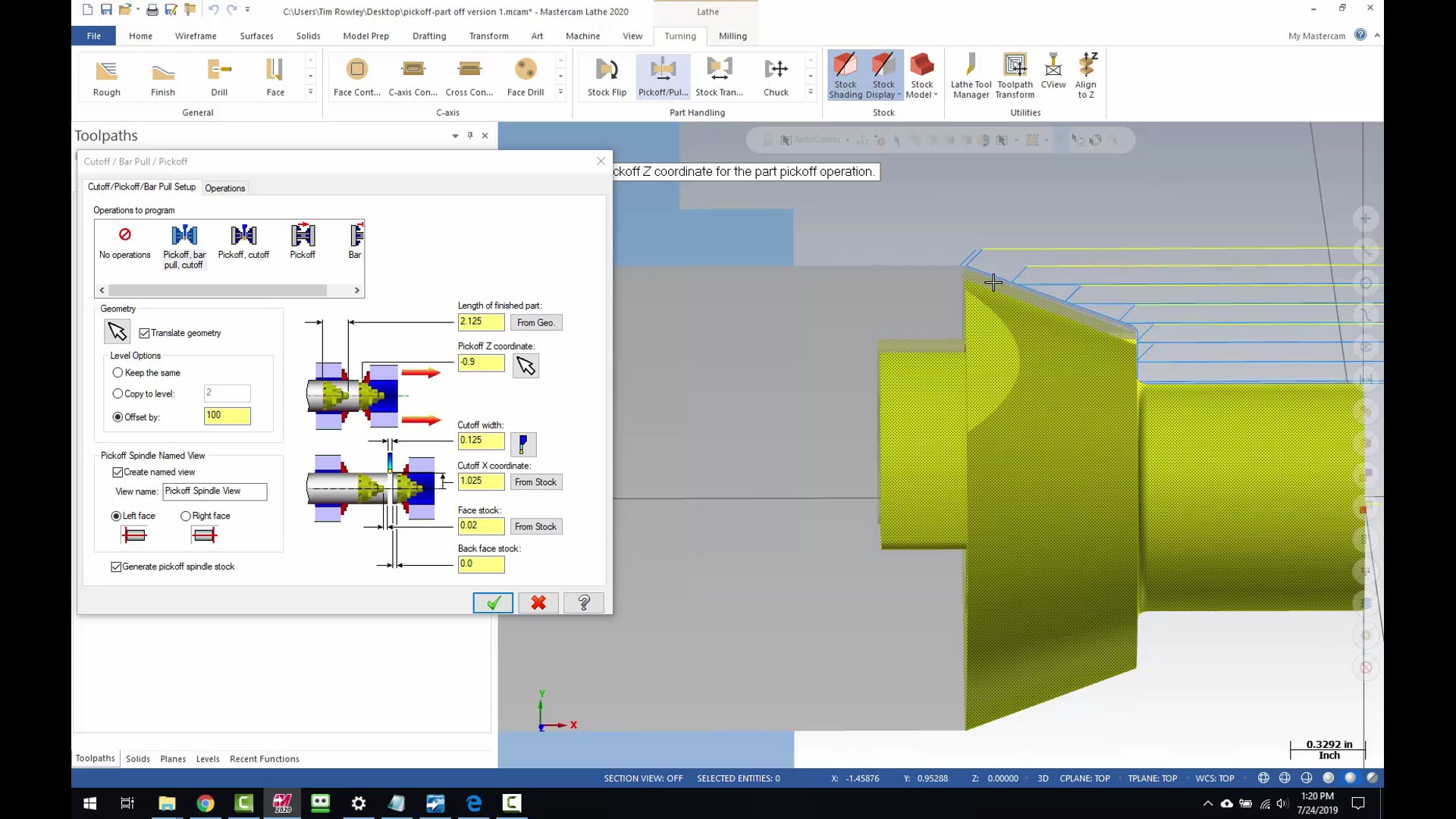This screenshot has width=1456, height=819.
Task: Click the Pickoff/Pull toolbar icon
Action: (x=663, y=75)
